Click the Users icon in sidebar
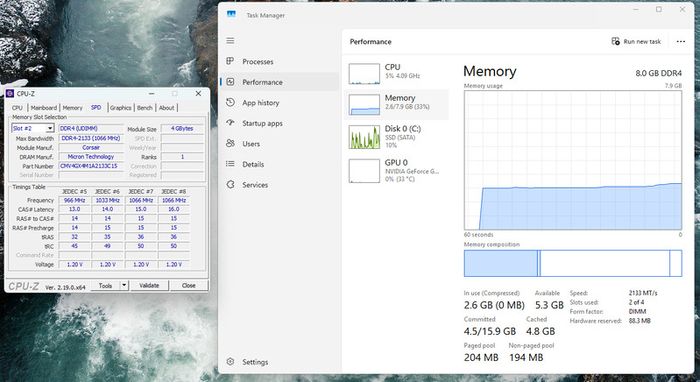The image size is (700, 382). pos(230,143)
